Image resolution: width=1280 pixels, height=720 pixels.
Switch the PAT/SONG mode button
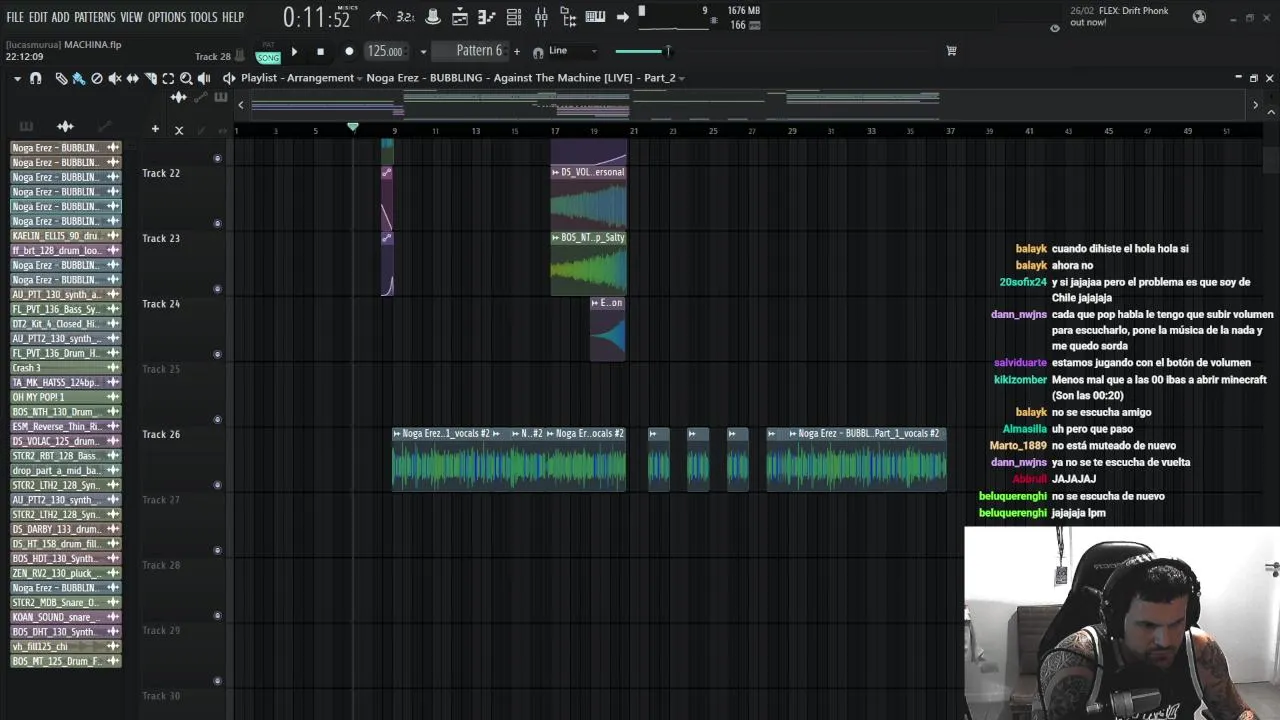268,53
